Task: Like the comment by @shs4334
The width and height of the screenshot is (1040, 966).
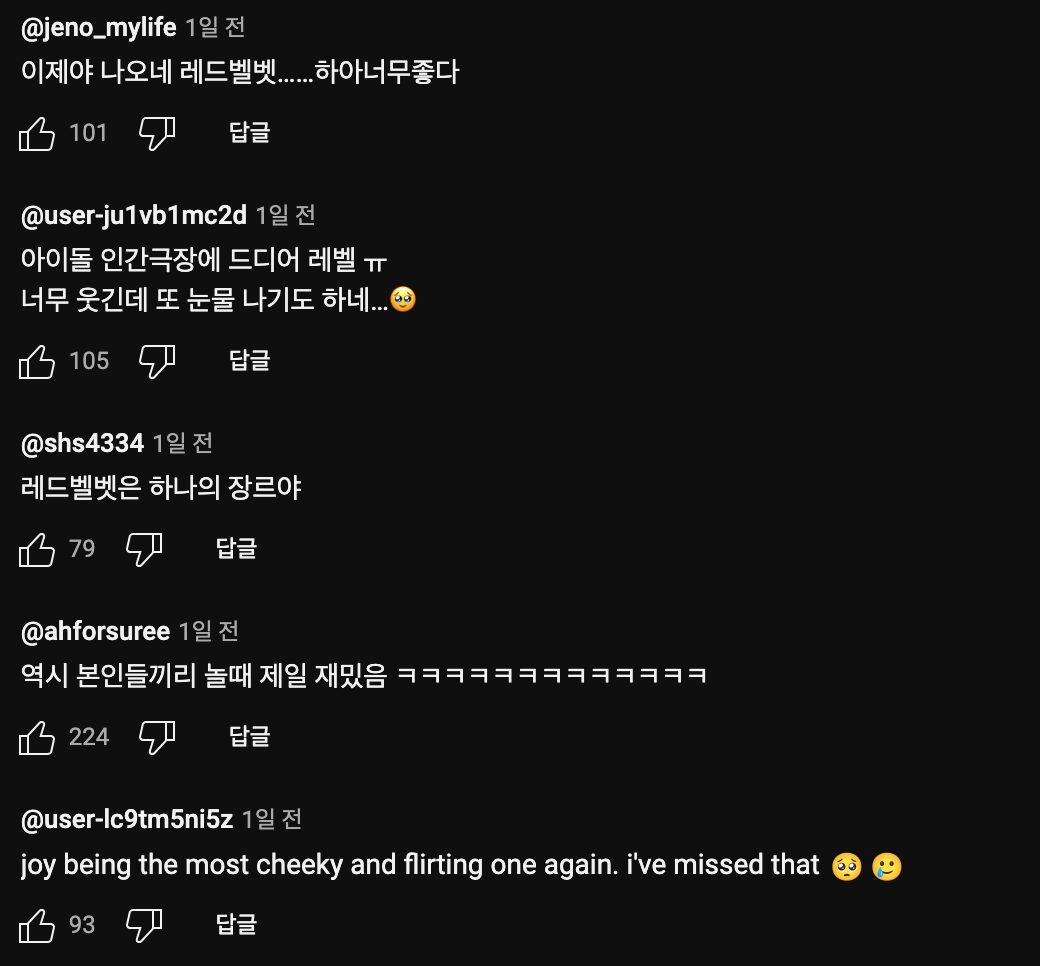Action: point(37,549)
